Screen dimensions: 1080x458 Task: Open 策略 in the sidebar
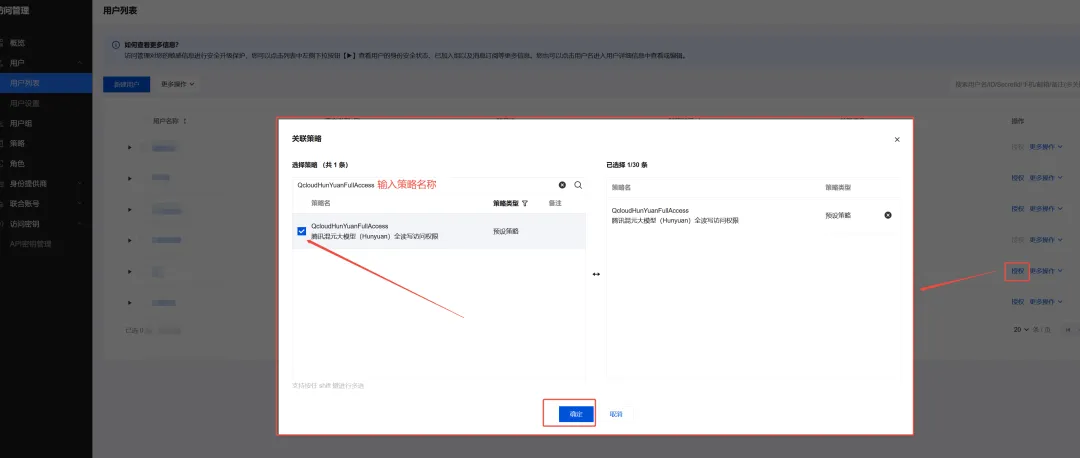point(17,143)
